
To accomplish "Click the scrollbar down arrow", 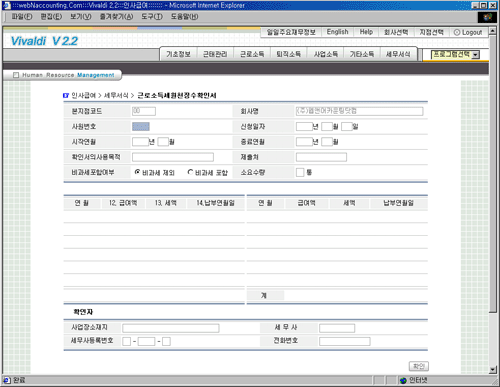I will (x=493, y=369).
